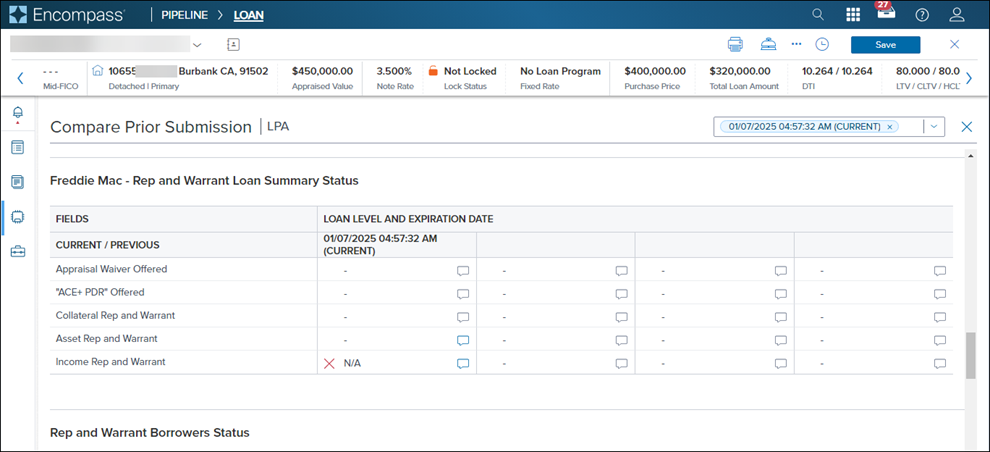Open the search magnifier in the header

(818, 15)
